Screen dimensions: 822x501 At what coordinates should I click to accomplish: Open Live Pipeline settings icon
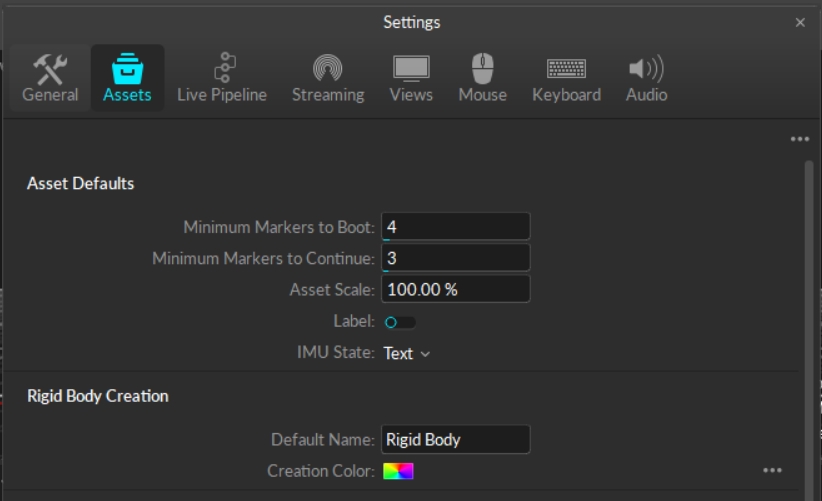(222, 69)
